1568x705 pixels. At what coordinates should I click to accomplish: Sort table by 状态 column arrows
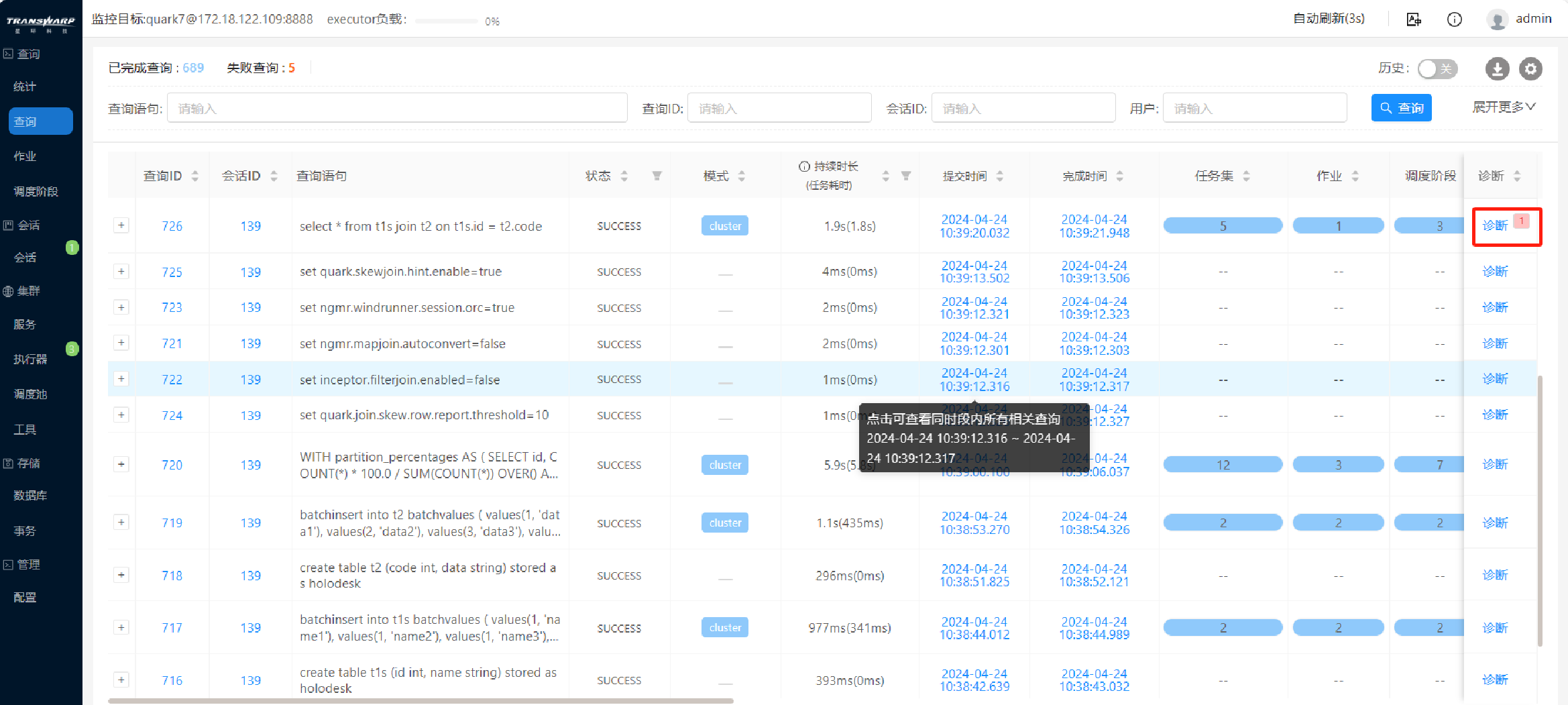coord(624,176)
